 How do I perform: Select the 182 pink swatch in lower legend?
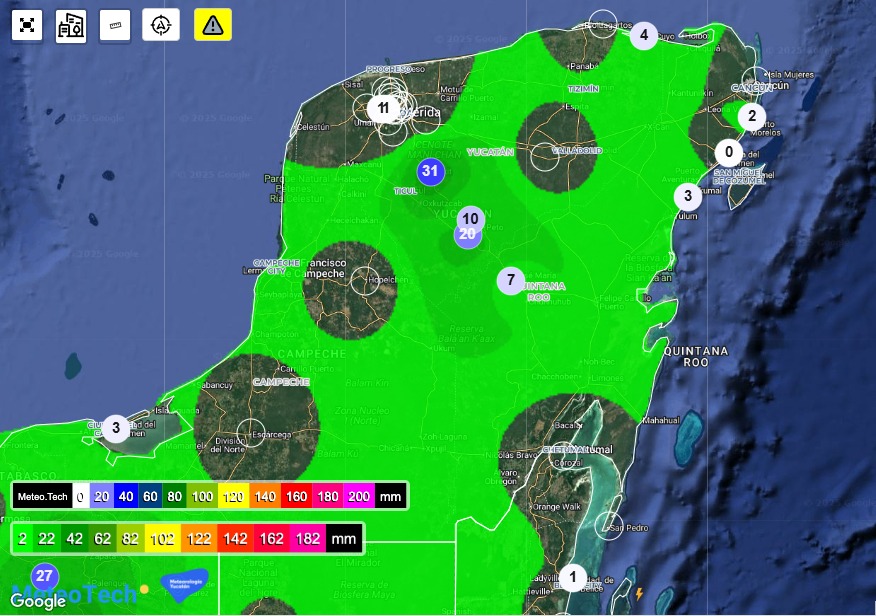(308, 539)
